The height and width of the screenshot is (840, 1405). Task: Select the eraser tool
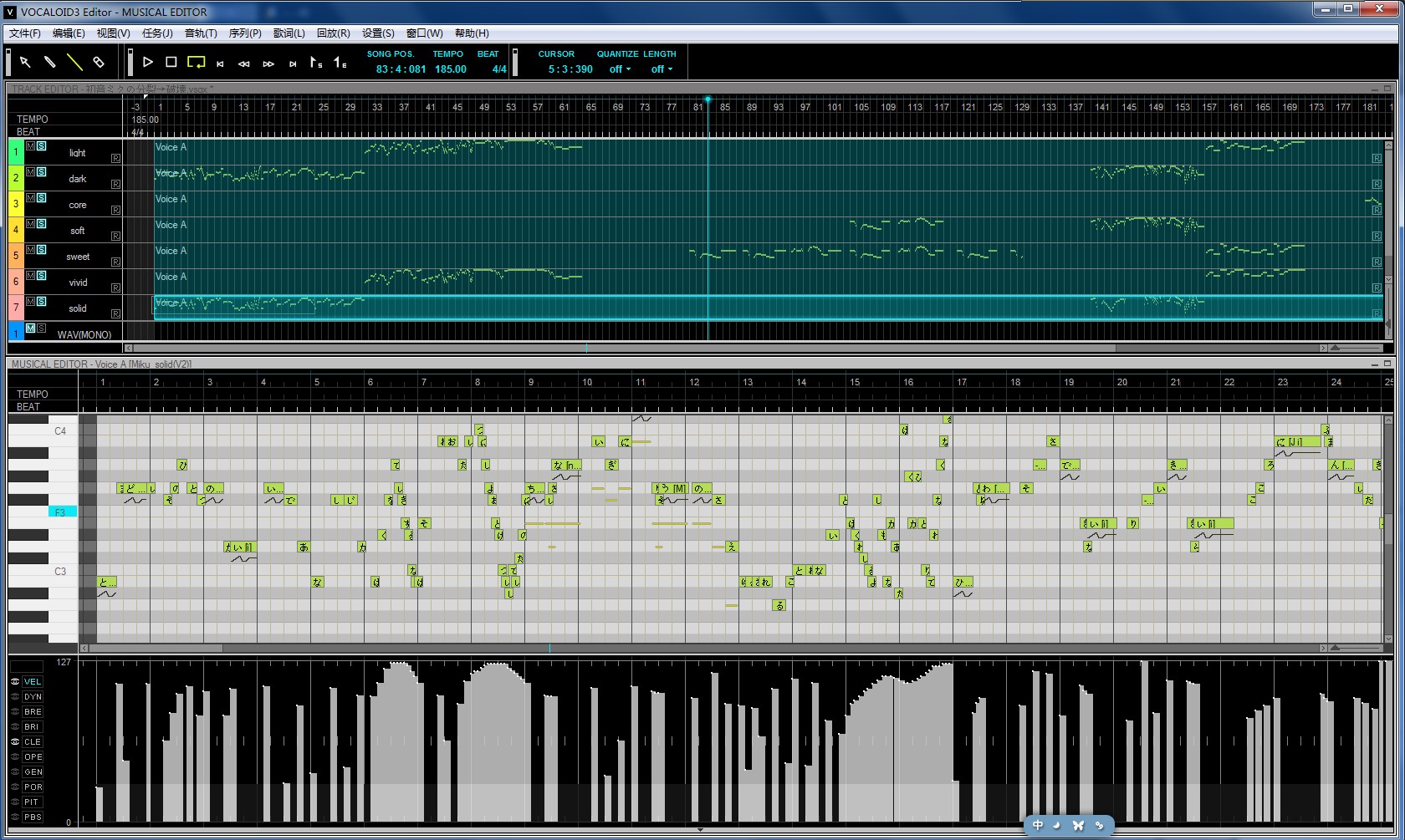98,62
